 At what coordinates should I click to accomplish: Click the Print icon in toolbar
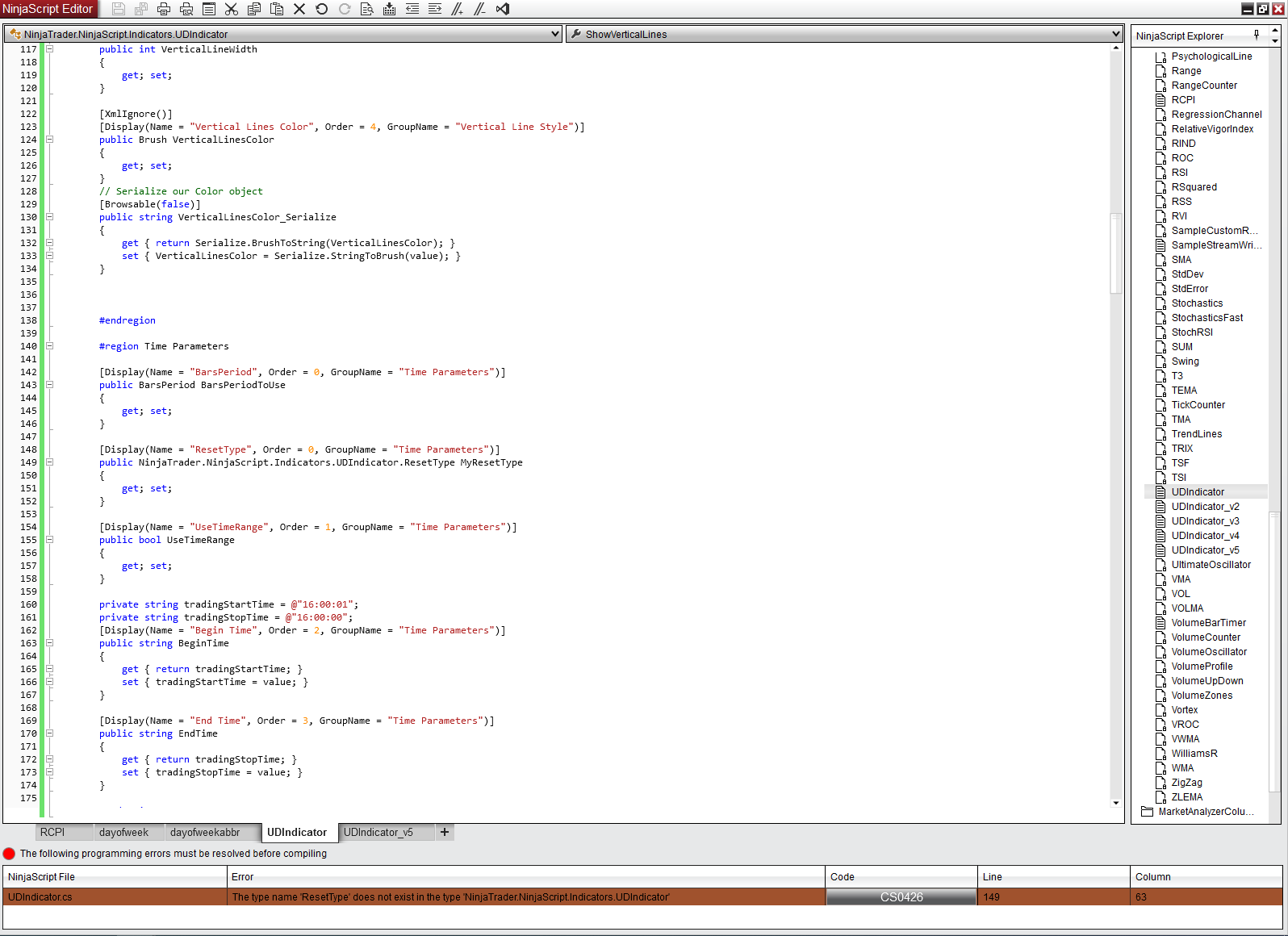[x=164, y=9]
